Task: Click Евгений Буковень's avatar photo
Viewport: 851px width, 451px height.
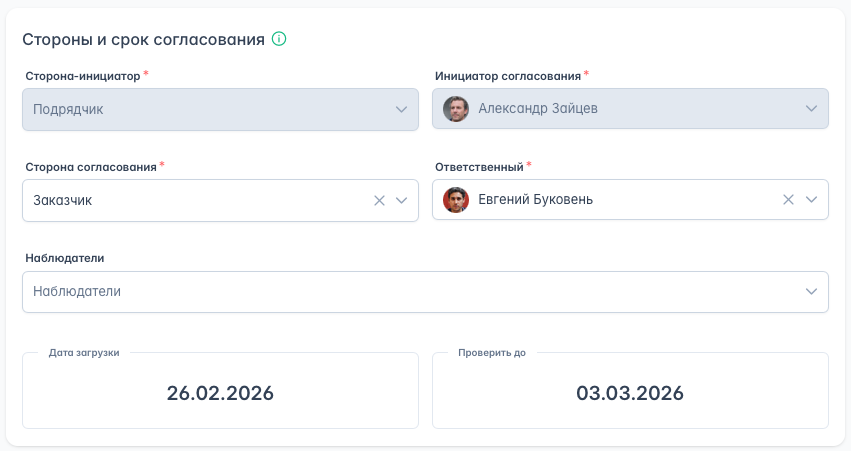Action: pos(456,200)
